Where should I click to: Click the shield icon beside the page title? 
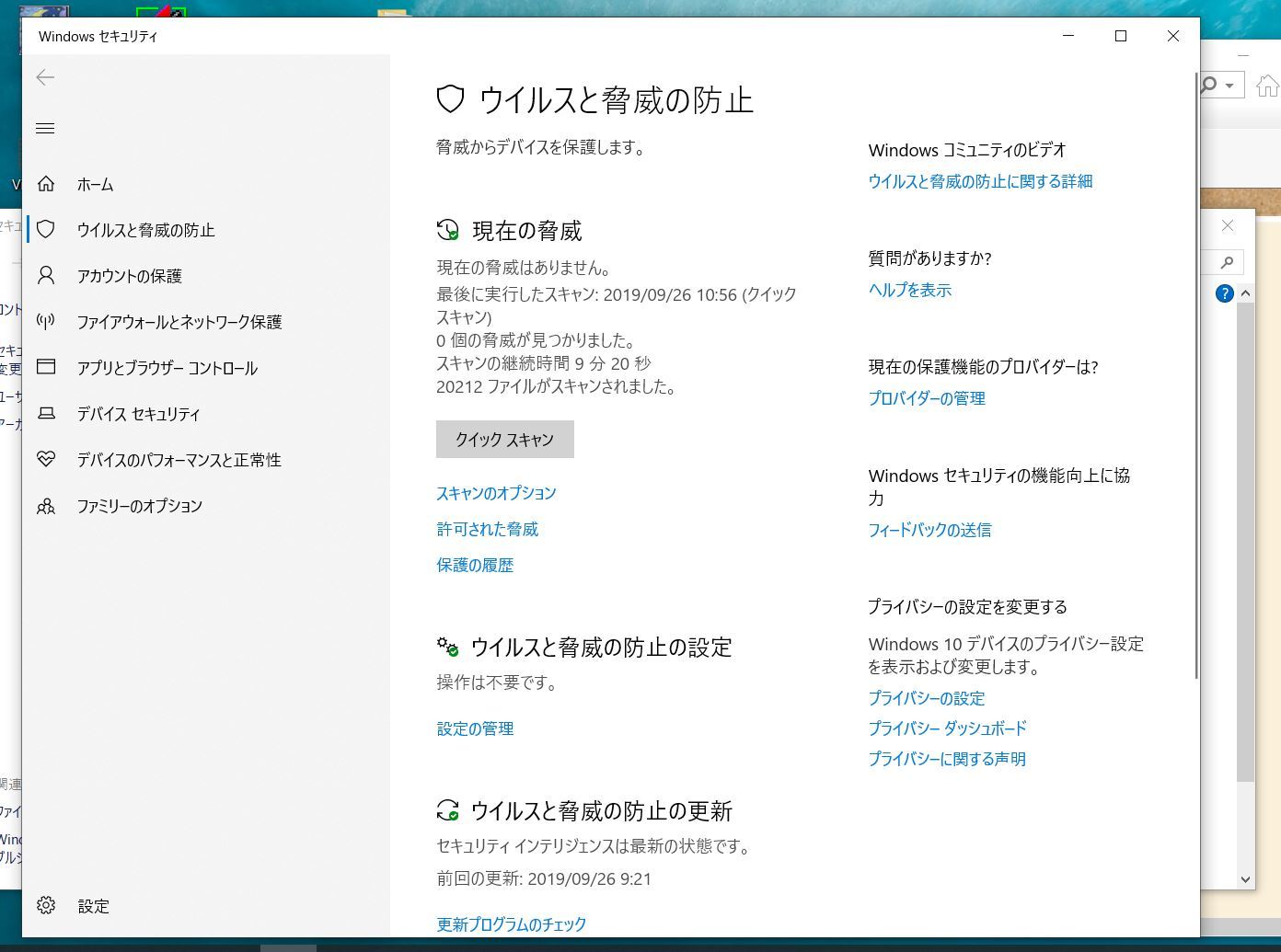tap(450, 99)
